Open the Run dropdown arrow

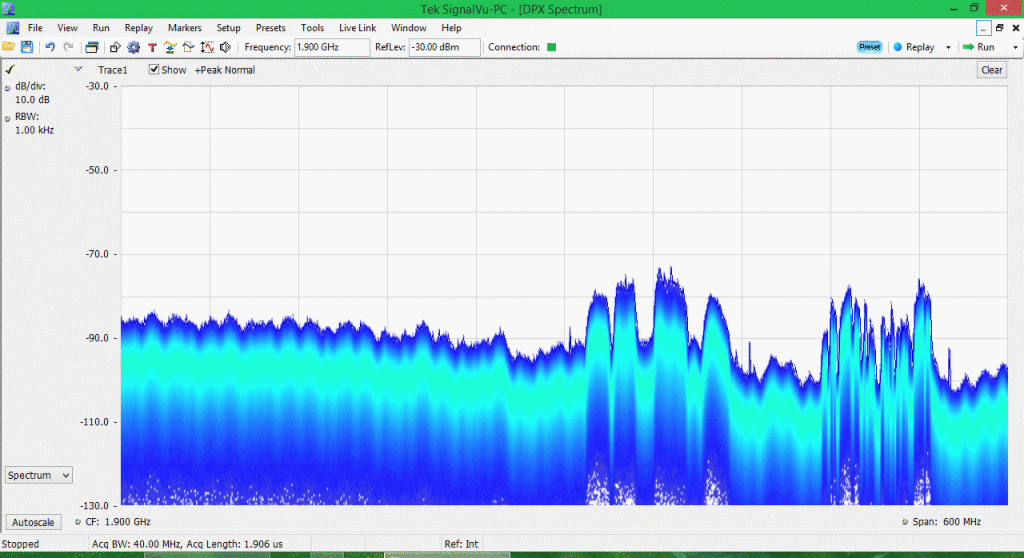1015,47
